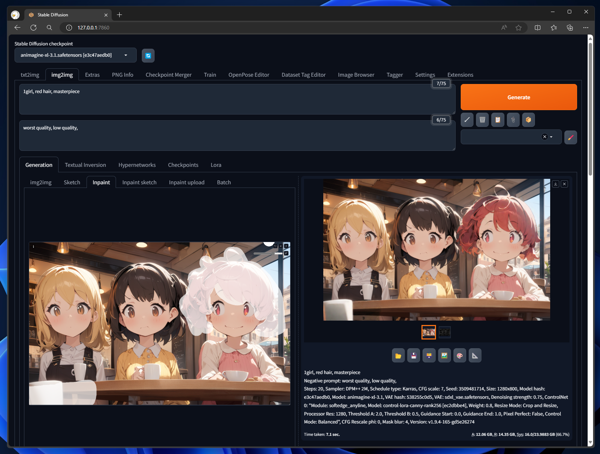Open the OpenPose Editor tab
This screenshot has height=454, width=600.
(x=249, y=75)
